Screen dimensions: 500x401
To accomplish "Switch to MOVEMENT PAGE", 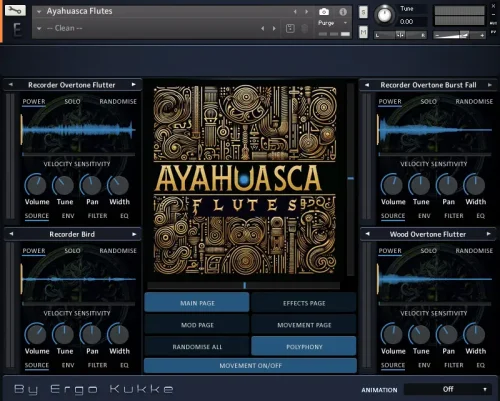I will [304, 325].
